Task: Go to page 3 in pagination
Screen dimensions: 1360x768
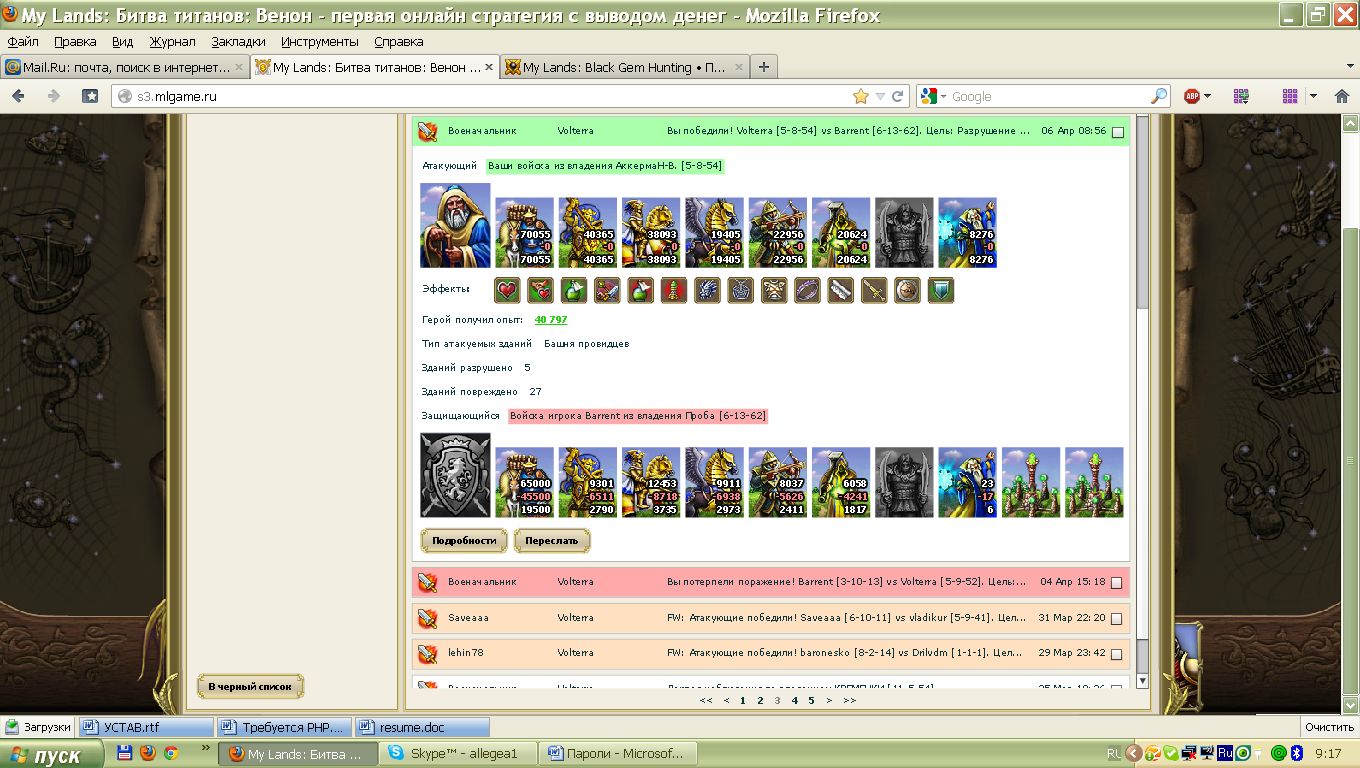Action: click(x=776, y=701)
